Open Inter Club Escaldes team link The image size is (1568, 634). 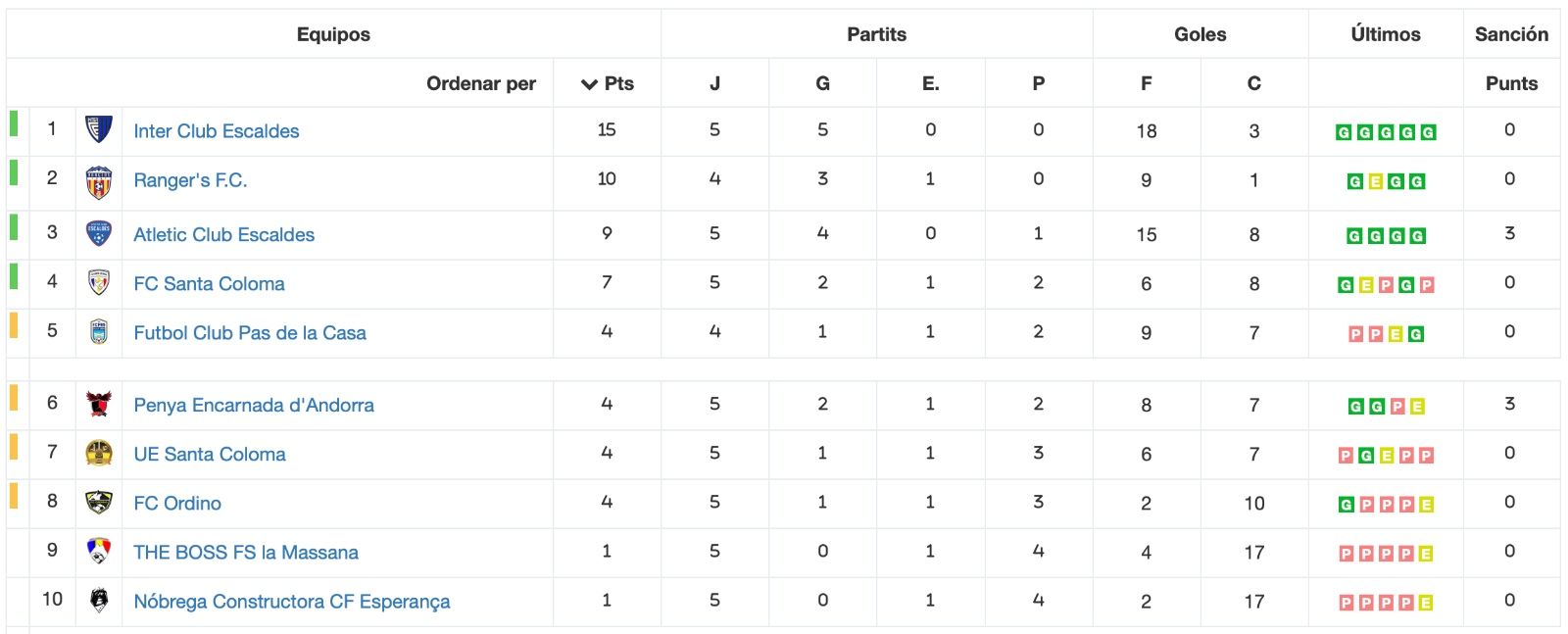coord(217,131)
